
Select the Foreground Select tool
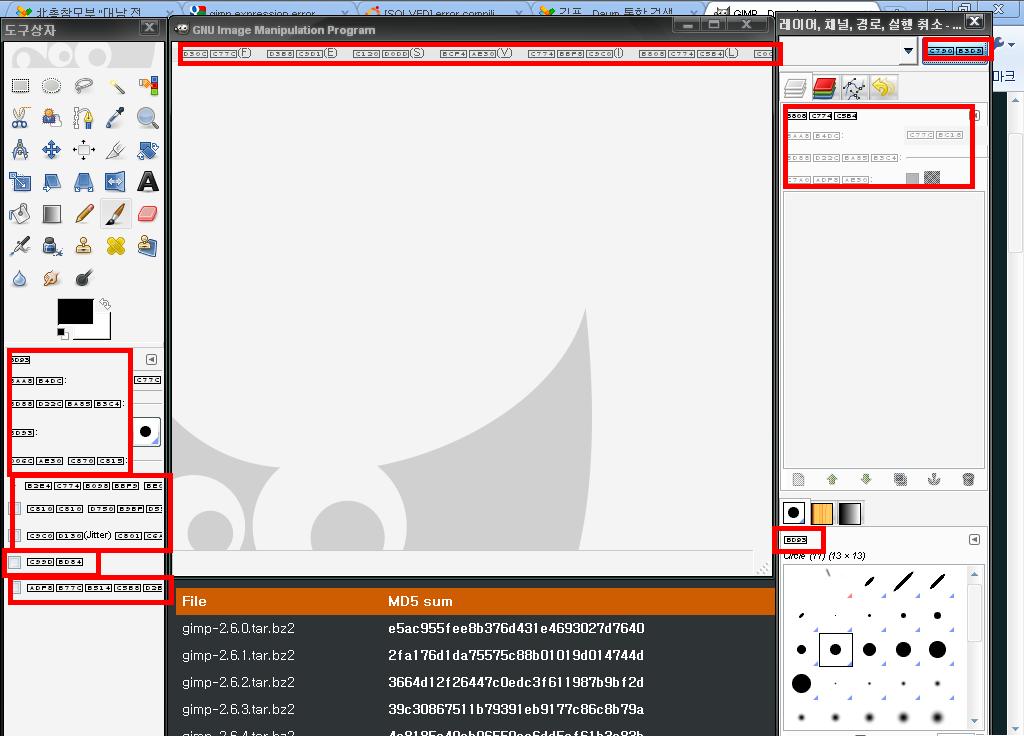click(52, 118)
